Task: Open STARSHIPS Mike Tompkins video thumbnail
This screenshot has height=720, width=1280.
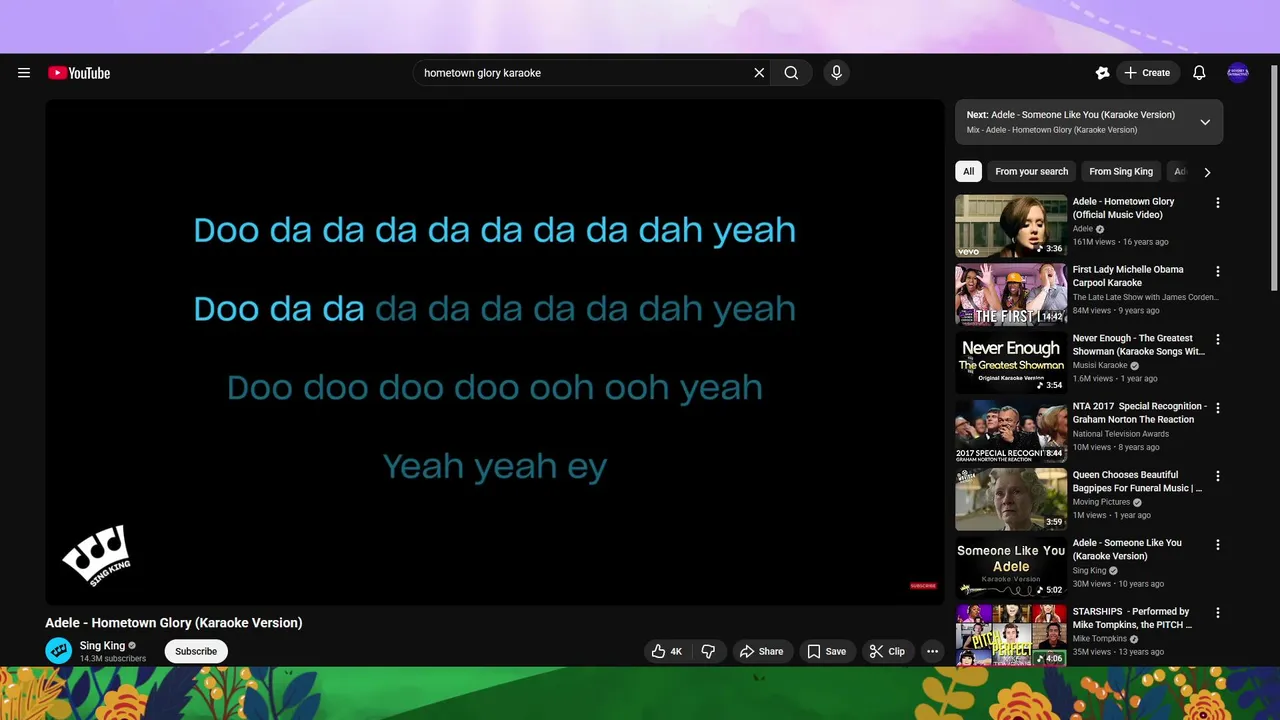Action: [x=1010, y=635]
